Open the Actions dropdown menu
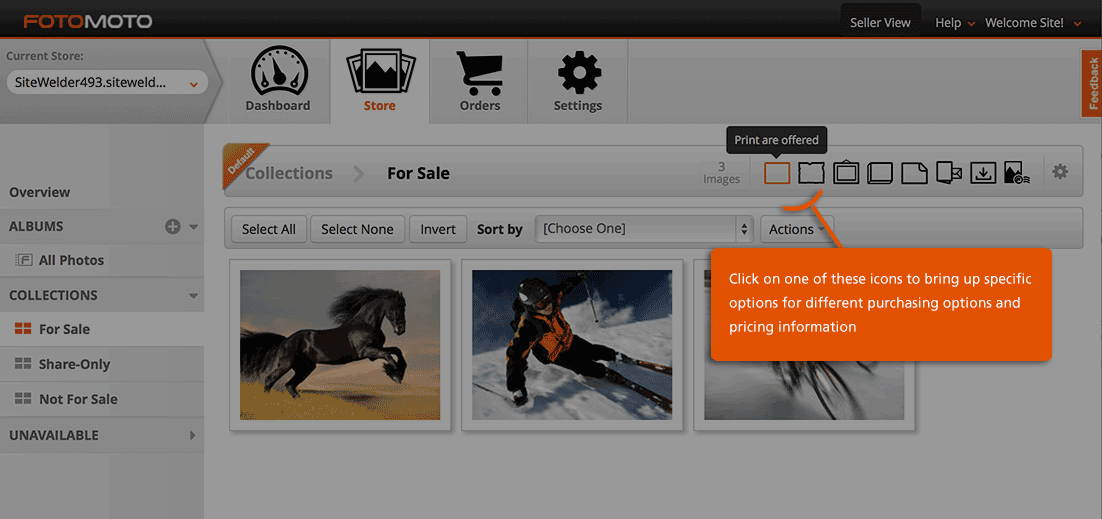The image size is (1102, 519). pos(797,229)
